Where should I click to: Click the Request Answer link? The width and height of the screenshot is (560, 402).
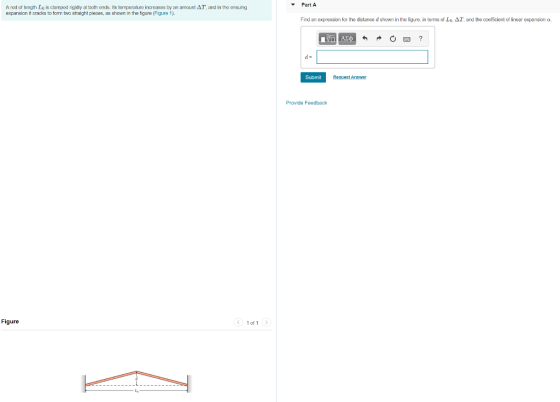349,77
